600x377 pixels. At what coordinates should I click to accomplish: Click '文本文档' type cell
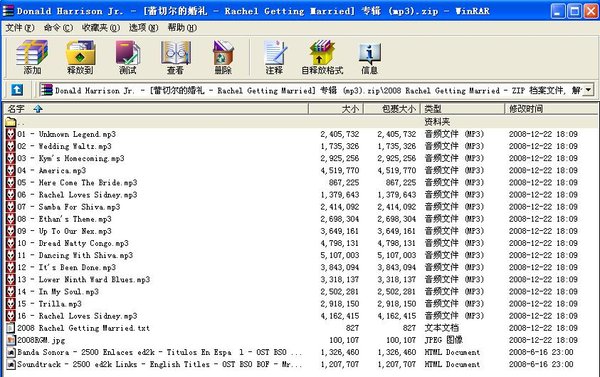click(x=441, y=328)
